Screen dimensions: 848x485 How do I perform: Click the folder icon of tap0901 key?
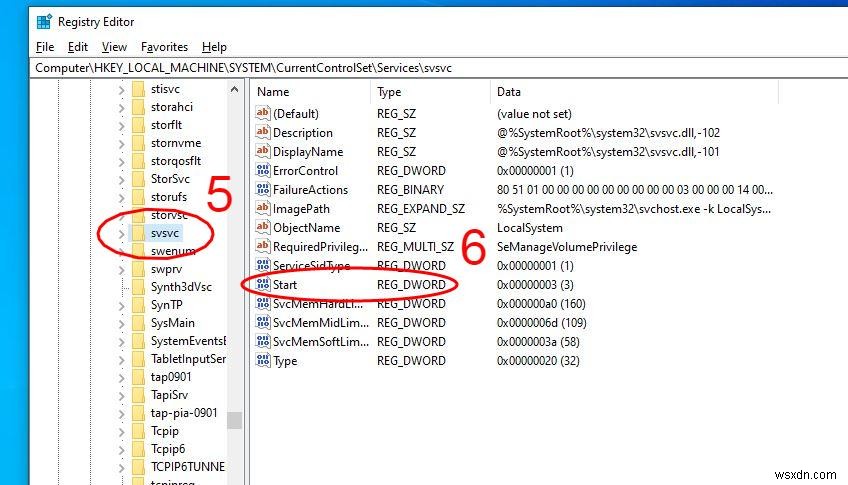click(138, 377)
